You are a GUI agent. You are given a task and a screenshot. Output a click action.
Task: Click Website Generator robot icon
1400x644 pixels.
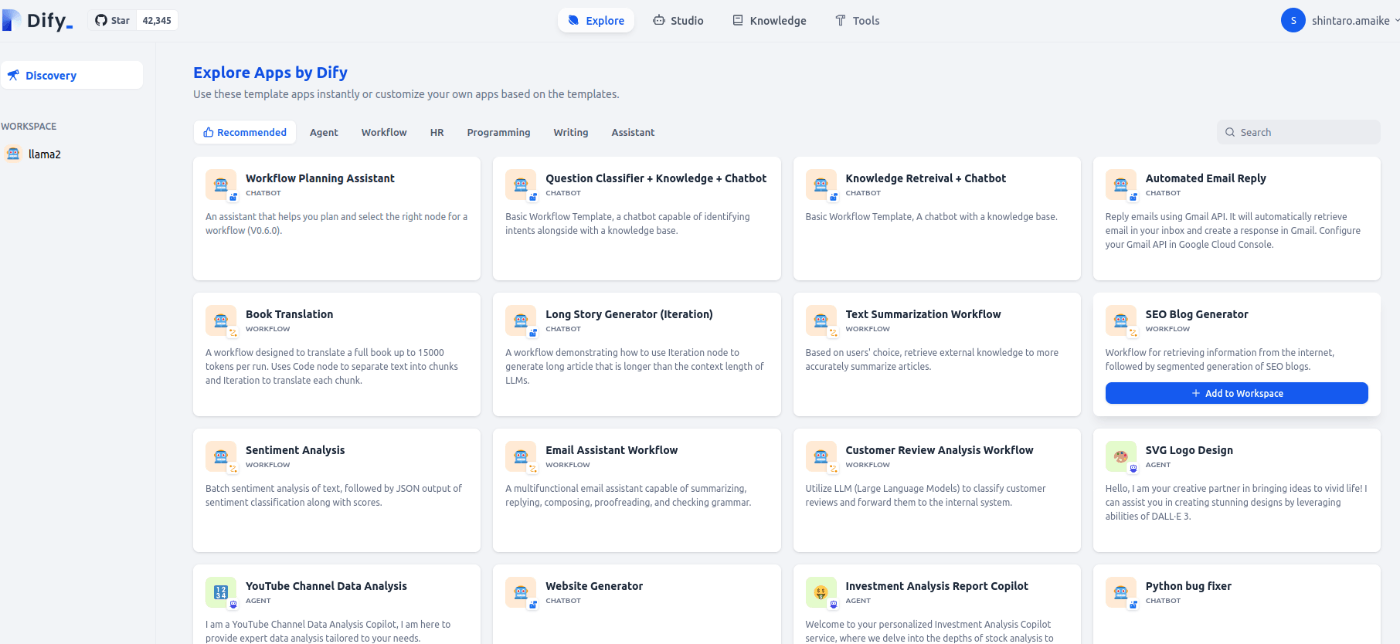521,593
